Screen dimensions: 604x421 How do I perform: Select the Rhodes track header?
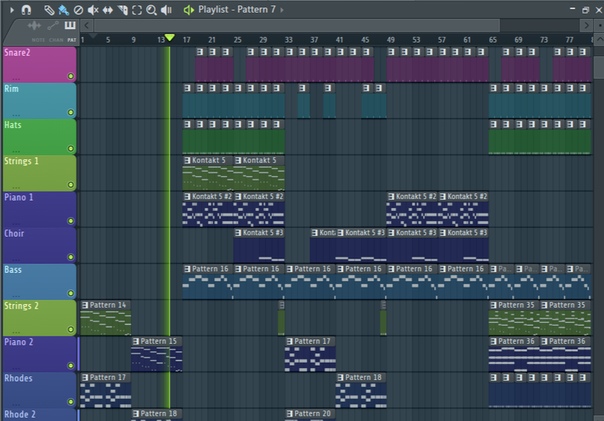click(39, 390)
